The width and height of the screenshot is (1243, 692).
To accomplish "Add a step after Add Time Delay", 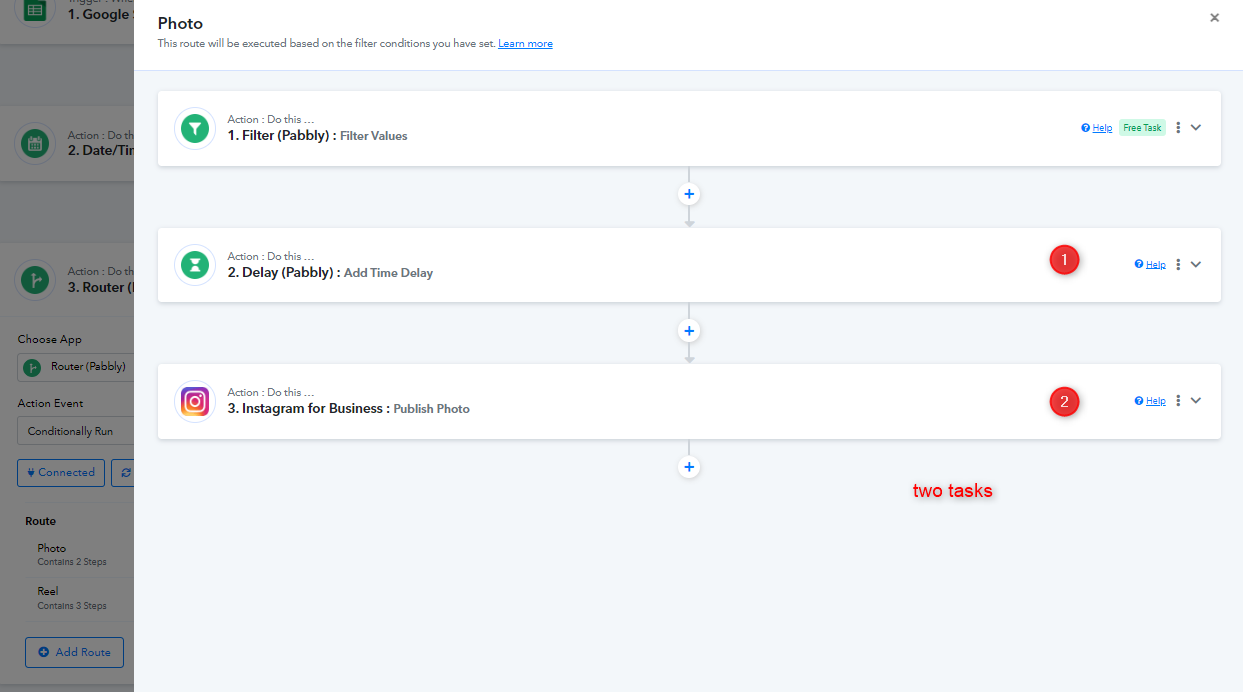I will coord(689,330).
